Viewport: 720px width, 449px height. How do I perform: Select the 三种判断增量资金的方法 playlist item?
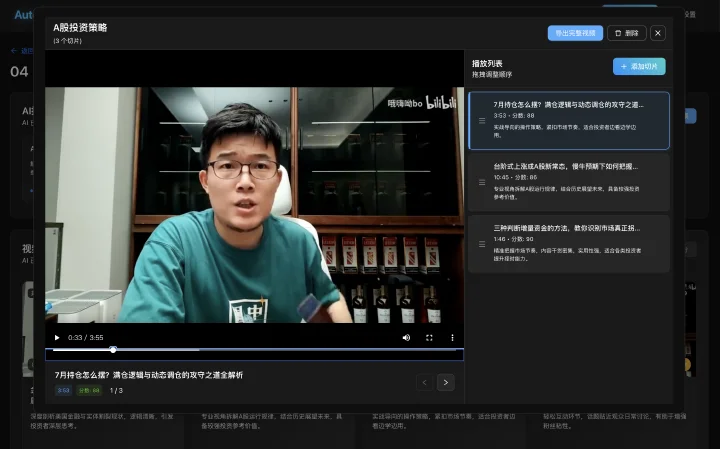point(568,244)
